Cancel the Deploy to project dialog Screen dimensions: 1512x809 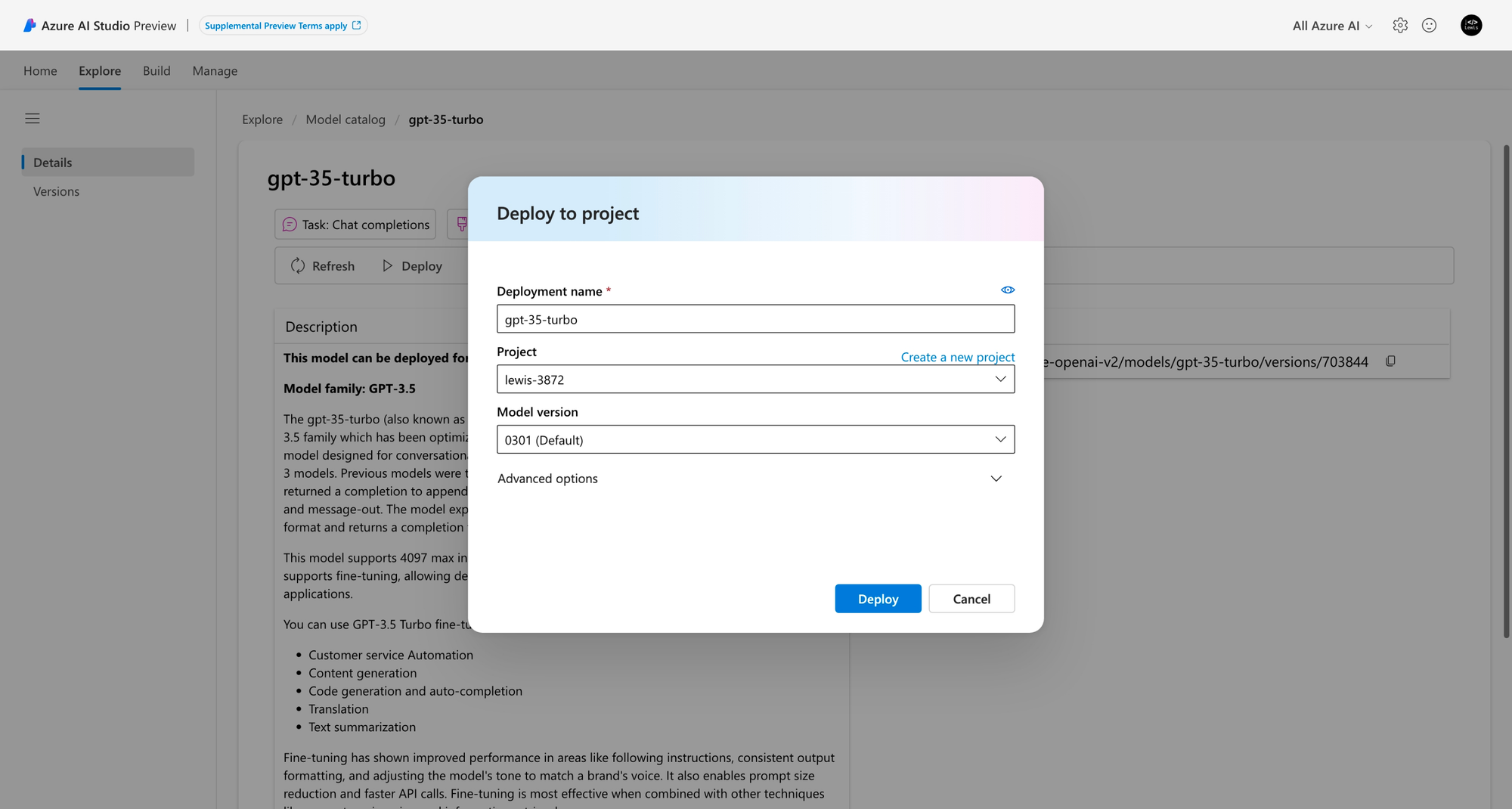971,599
